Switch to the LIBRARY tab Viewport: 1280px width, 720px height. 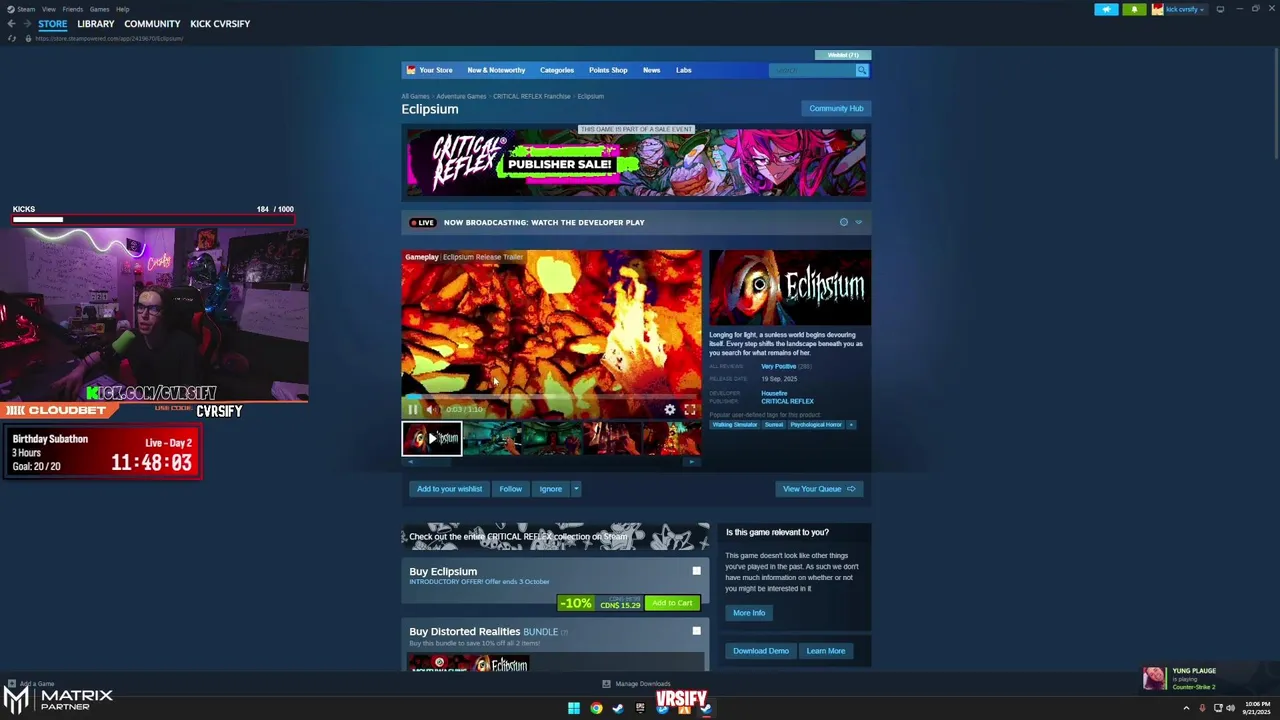(96, 24)
